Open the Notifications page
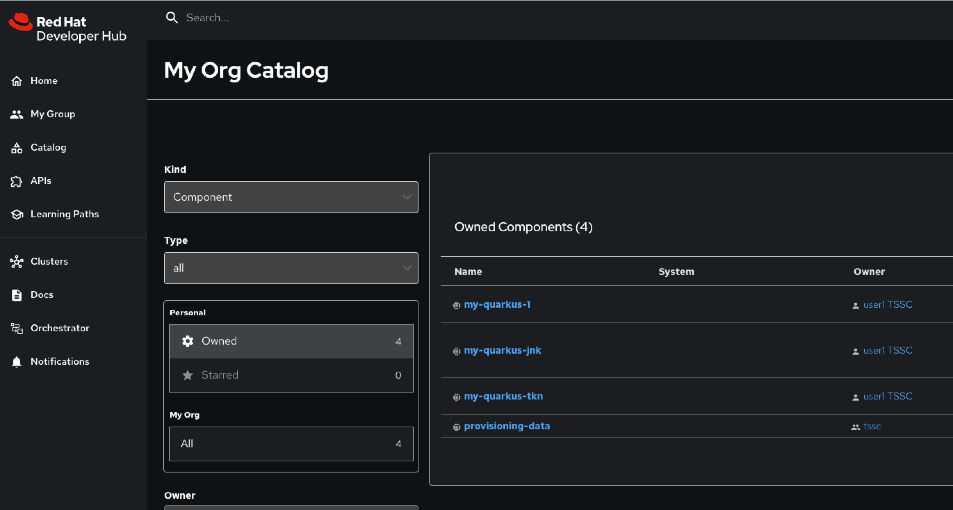953x510 pixels. [x=60, y=362]
